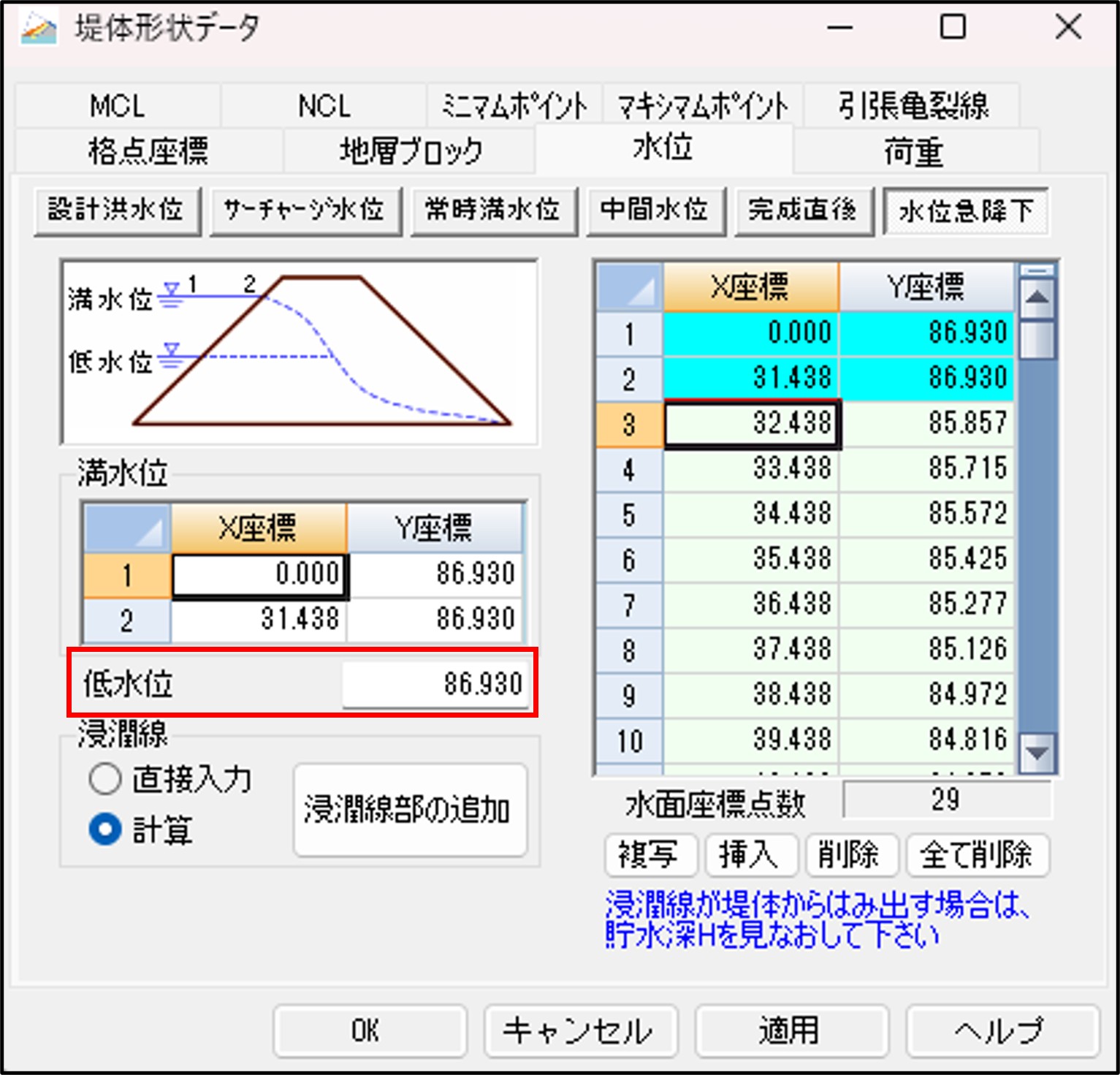Select 計算 radio button
Screen dimensions: 1120x1075
tap(105, 829)
